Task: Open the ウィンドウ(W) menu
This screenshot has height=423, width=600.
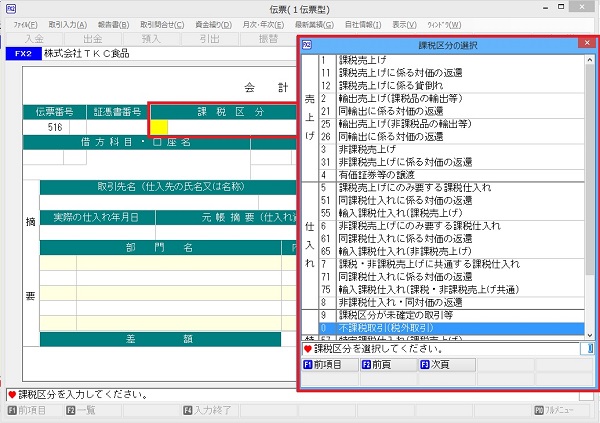Action: pyautogui.click(x=444, y=25)
